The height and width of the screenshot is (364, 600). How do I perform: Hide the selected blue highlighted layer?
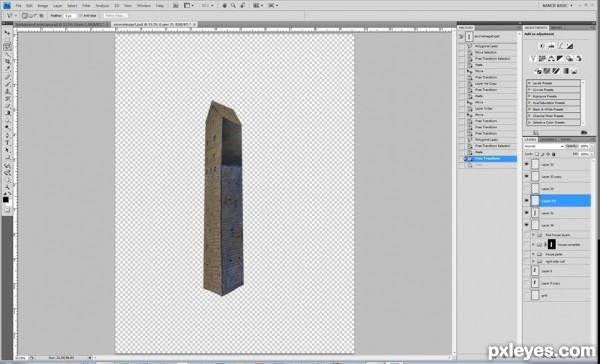tap(527, 201)
